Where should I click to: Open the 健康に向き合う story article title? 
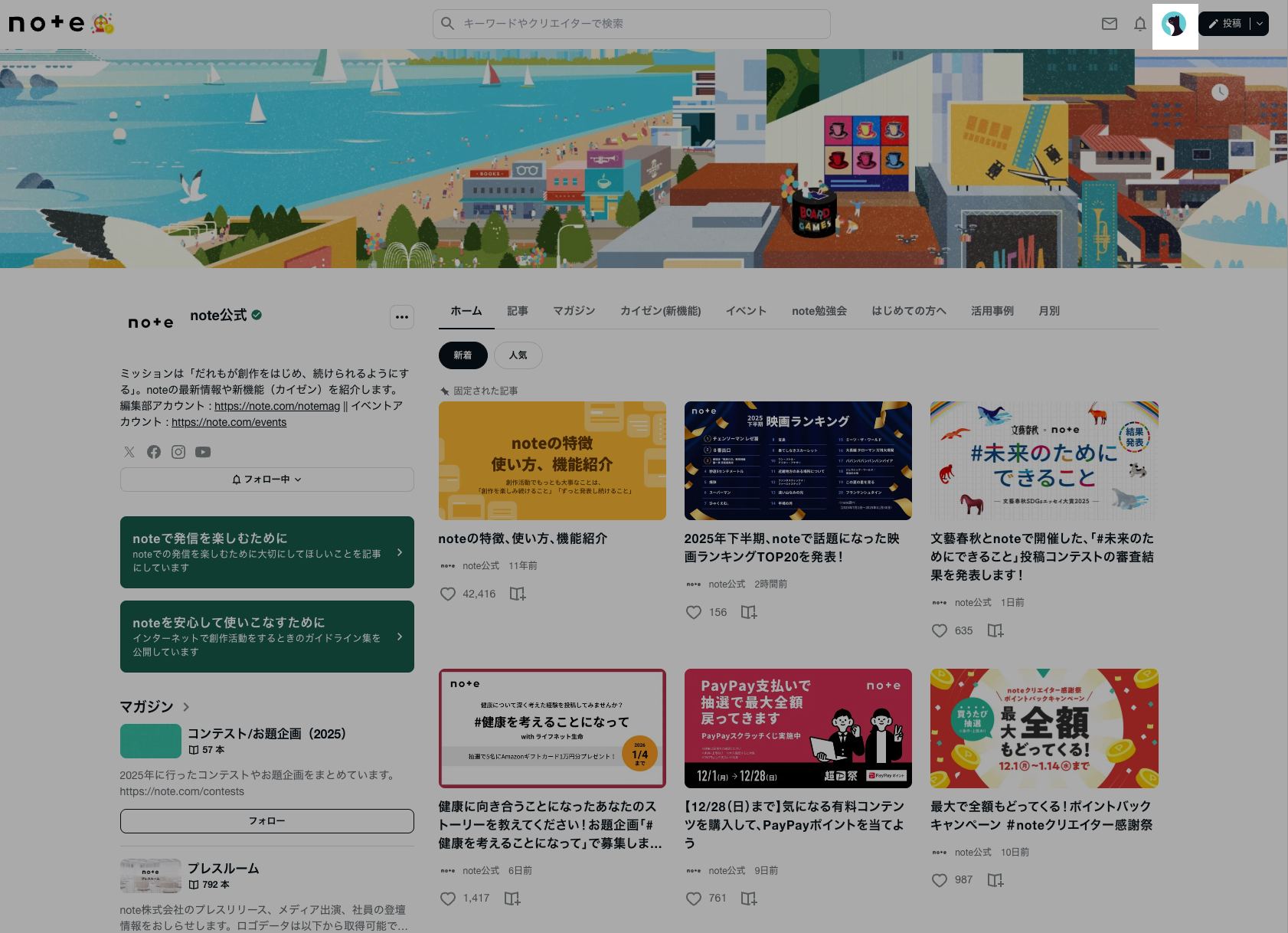[550, 825]
